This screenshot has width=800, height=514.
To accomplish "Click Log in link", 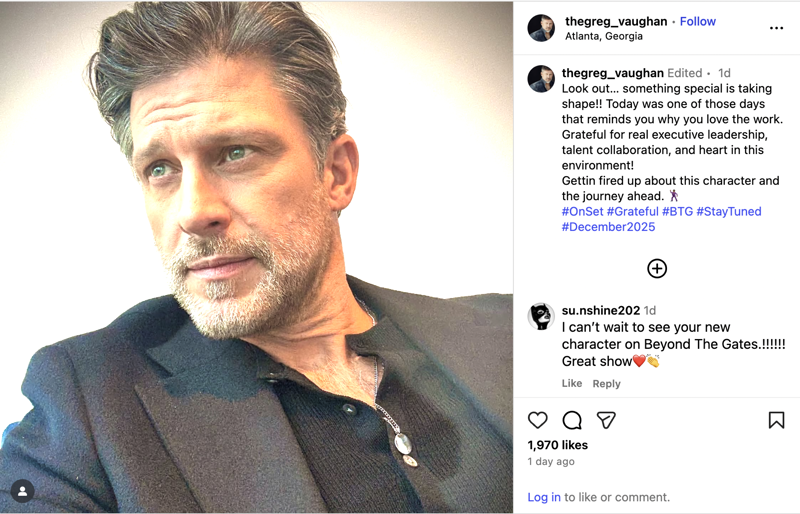I will click(544, 497).
